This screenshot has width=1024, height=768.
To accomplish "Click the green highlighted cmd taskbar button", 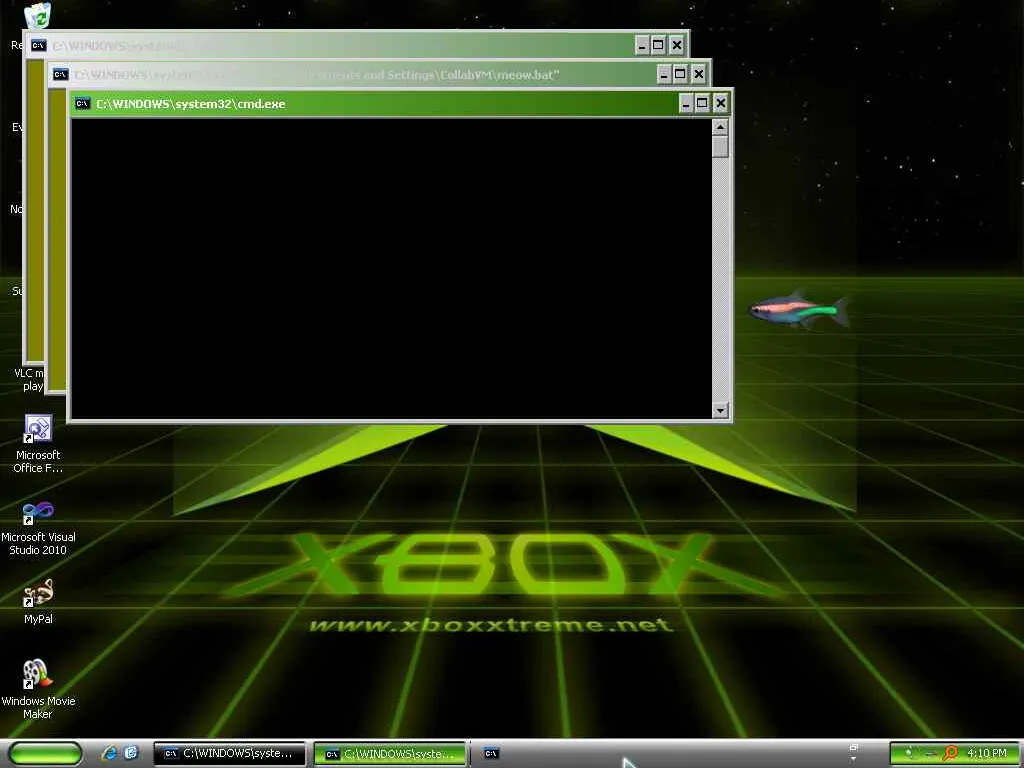I will pyautogui.click(x=391, y=754).
